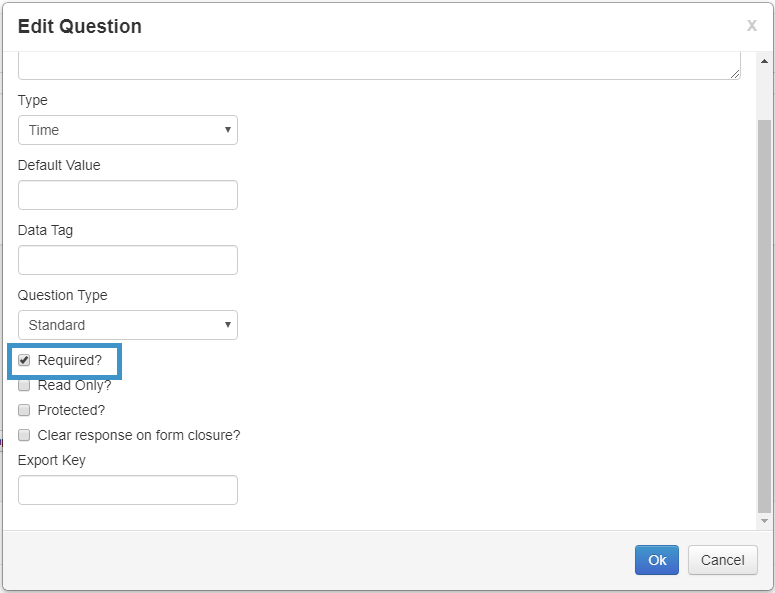The height and width of the screenshot is (593, 775).
Task: Click the scrollbar down arrow
Action: (x=765, y=521)
